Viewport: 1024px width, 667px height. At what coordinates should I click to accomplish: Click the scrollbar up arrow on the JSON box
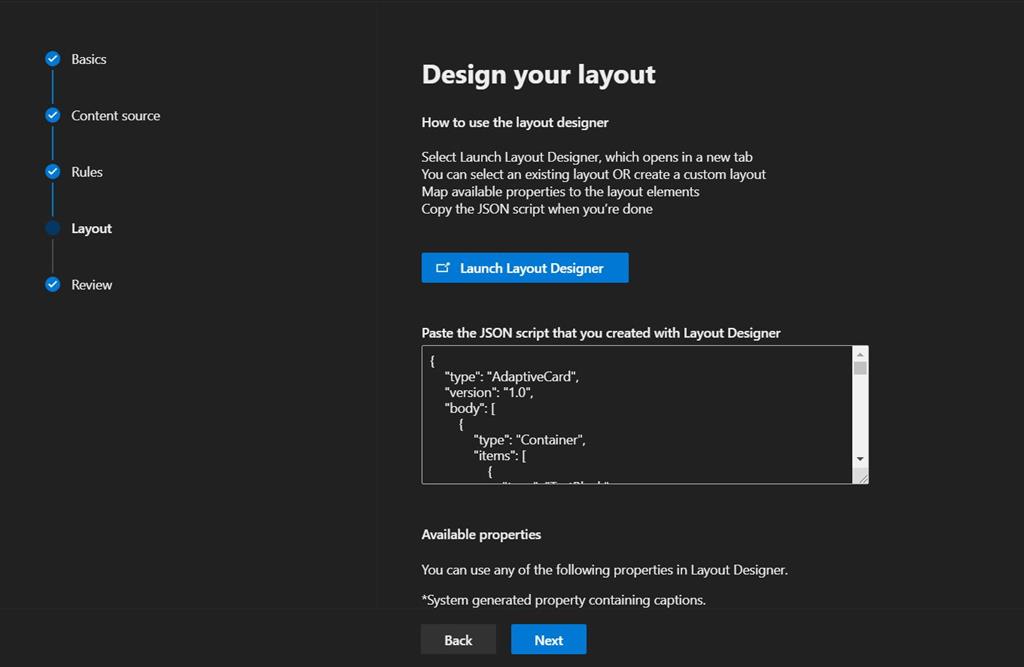860,354
